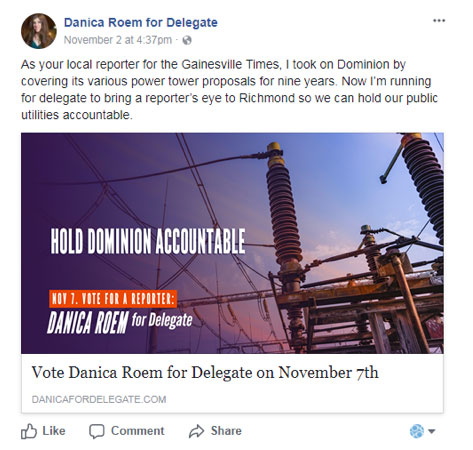473x450 pixels.
Task: Open the Vote Danica Roem for Delegate headline
Action: tap(205, 373)
